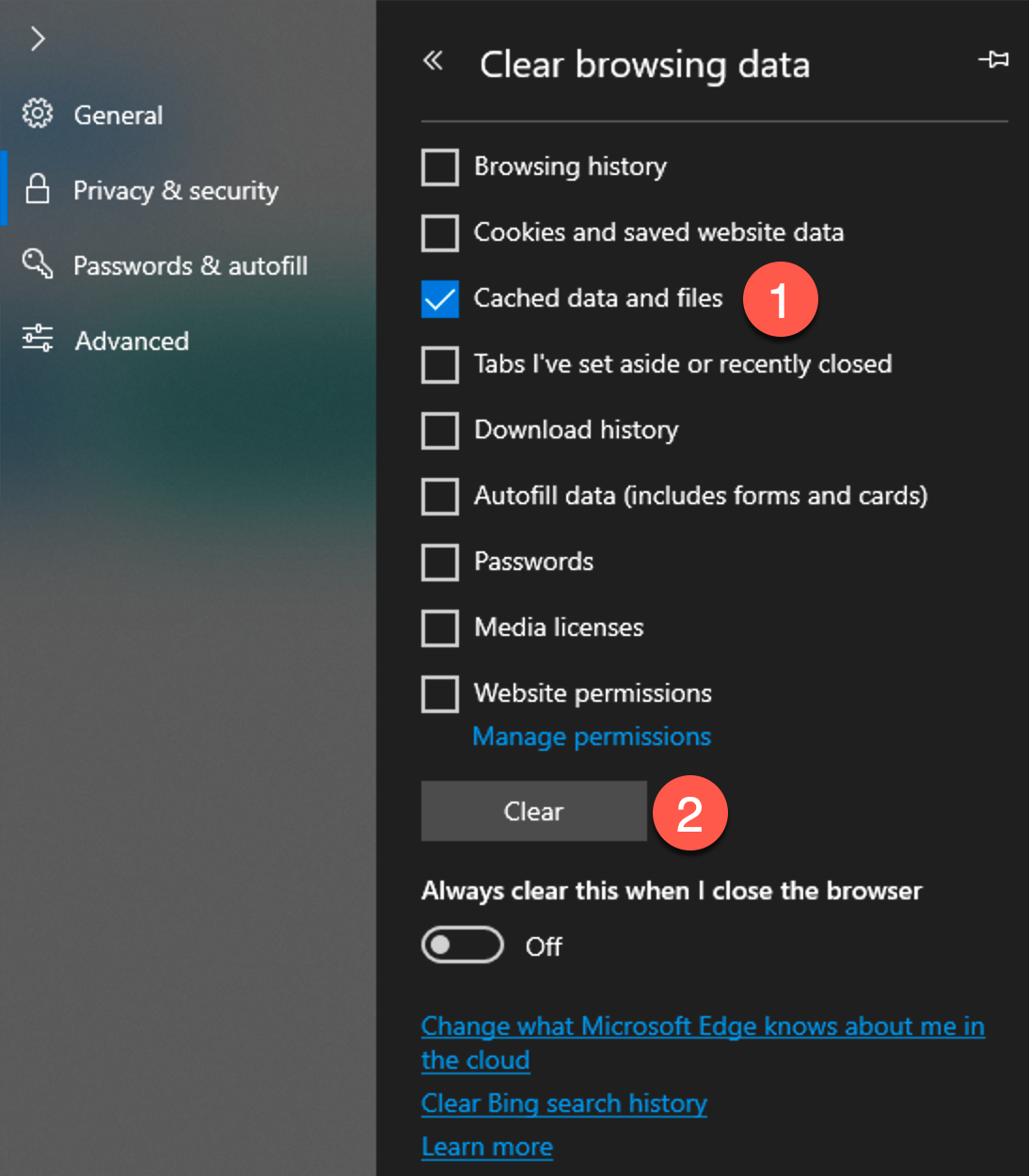Click the Privacy & security lock icon
The image size is (1029, 1176).
click(38, 188)
